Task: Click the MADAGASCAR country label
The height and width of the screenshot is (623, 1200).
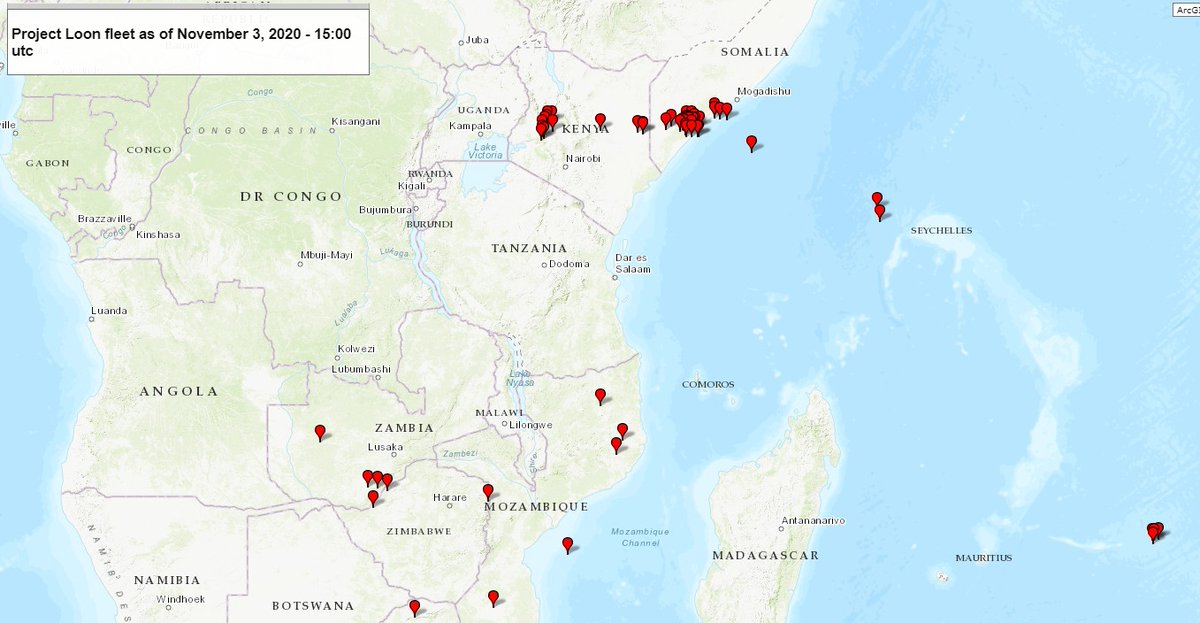Action: coord(766,555)
